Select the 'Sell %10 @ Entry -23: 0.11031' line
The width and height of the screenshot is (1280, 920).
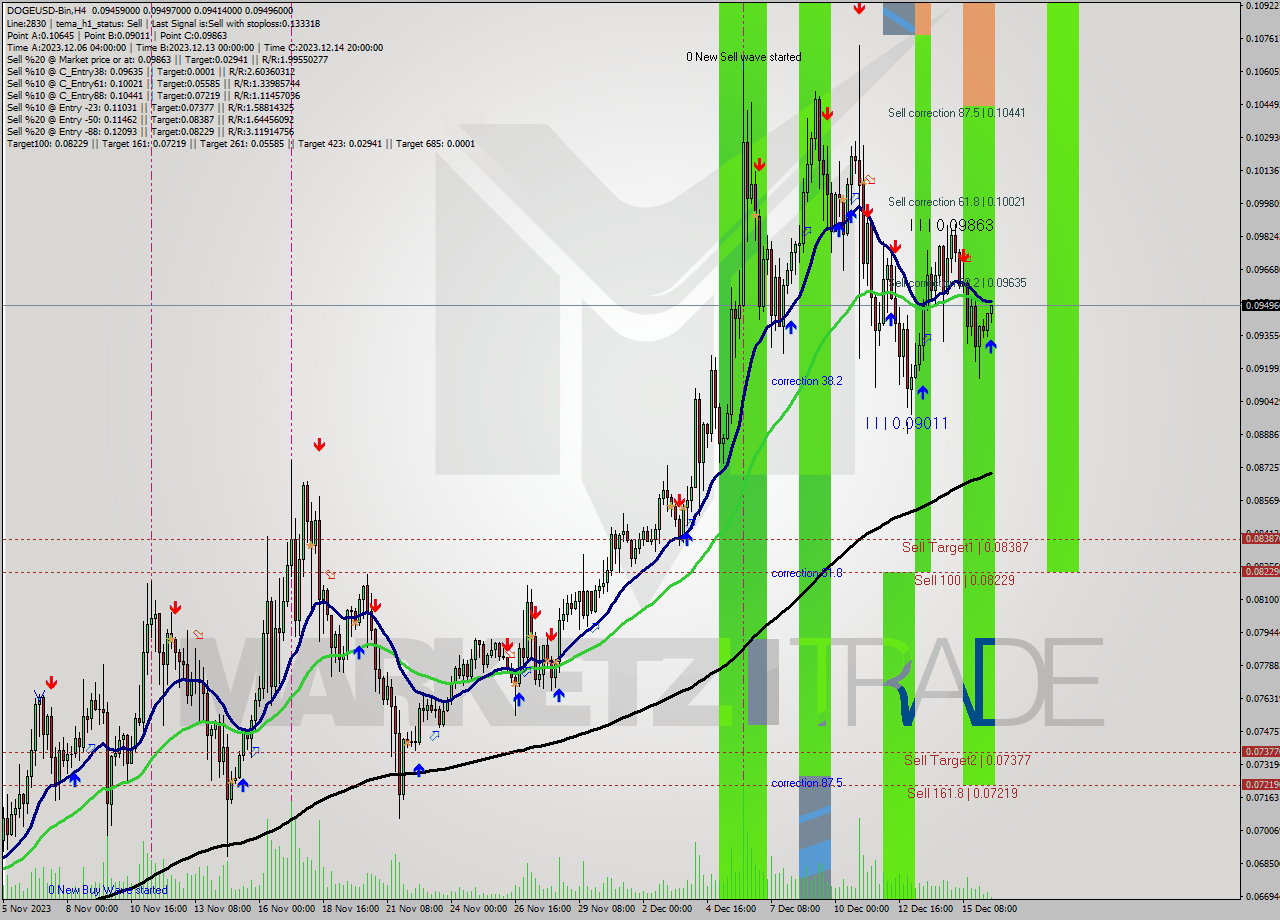pyautogui.click(x=150, y=107)
